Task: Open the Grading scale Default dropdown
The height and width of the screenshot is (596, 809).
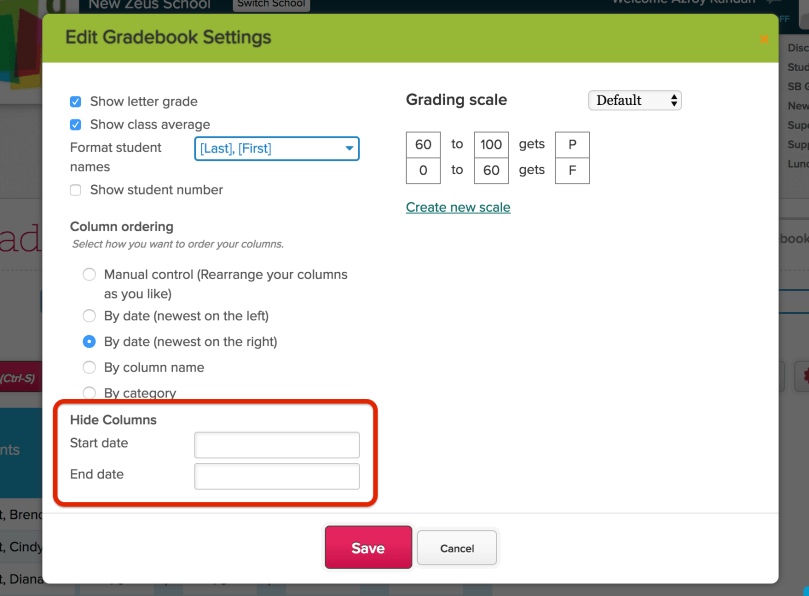Action: click(635, 100)
